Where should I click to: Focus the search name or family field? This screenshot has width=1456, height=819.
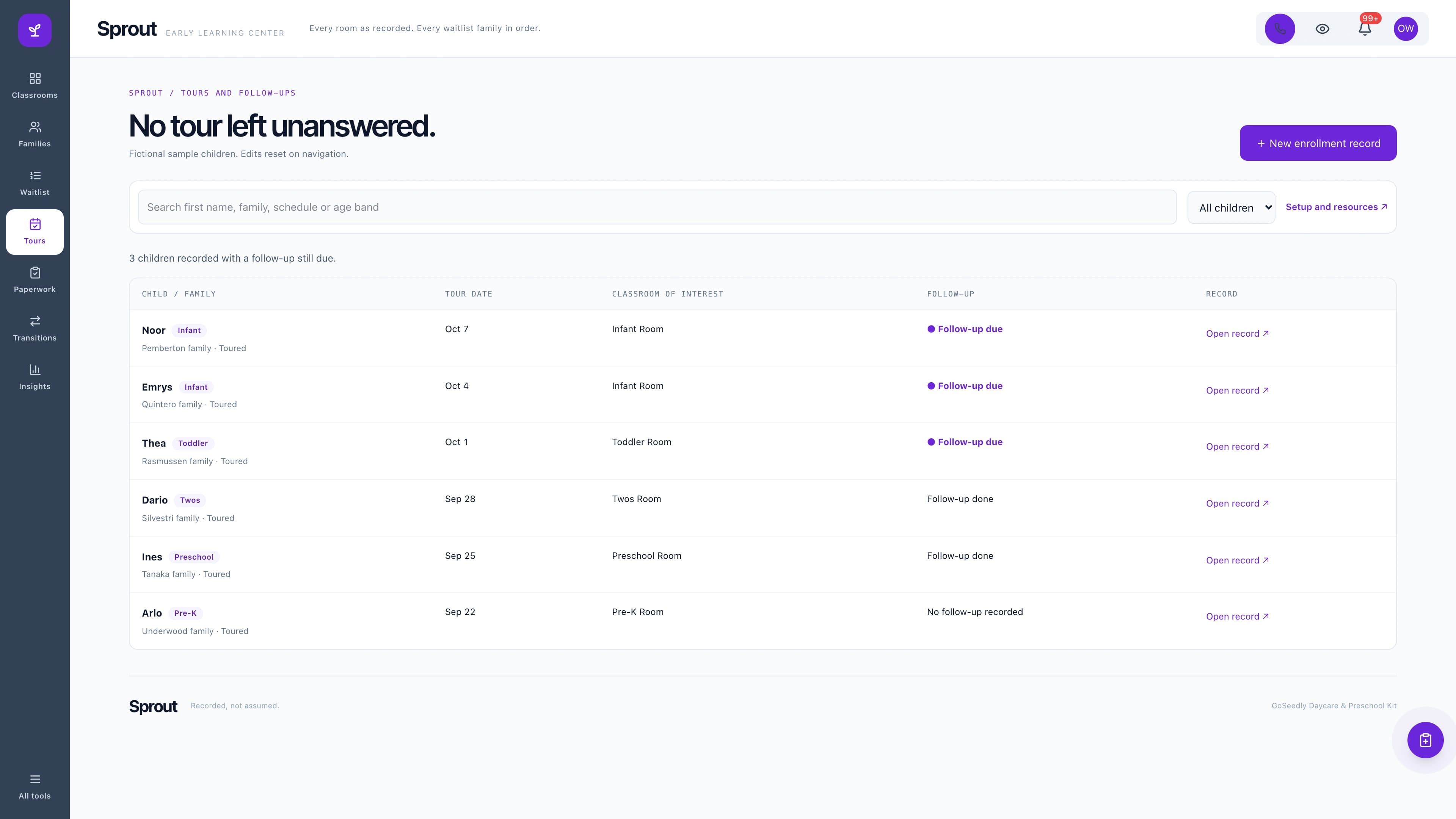pyautogui.click(x=657, y=207)
